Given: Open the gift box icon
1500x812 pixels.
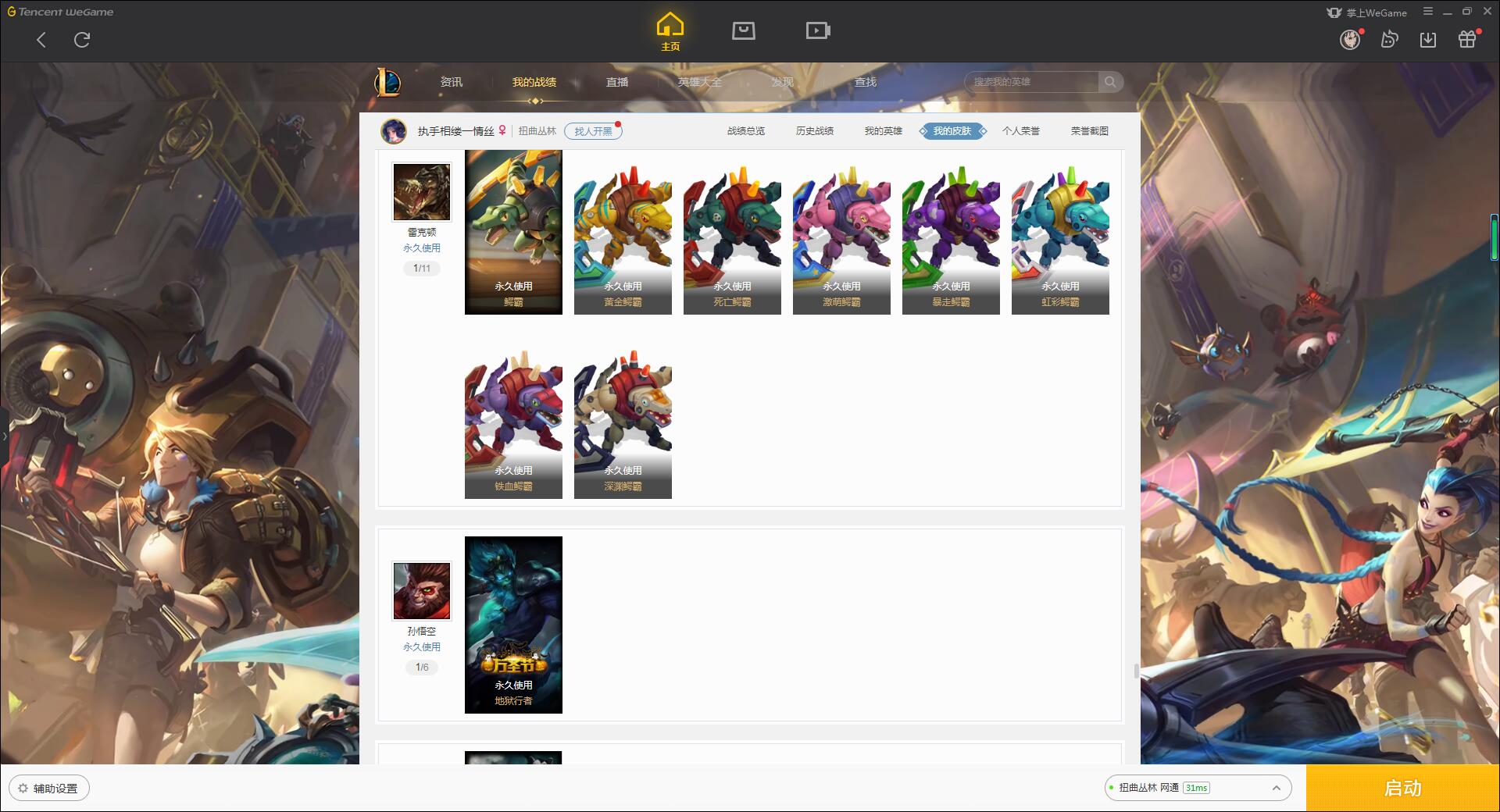Looking at the screenshot, I should click(1467, 39).
